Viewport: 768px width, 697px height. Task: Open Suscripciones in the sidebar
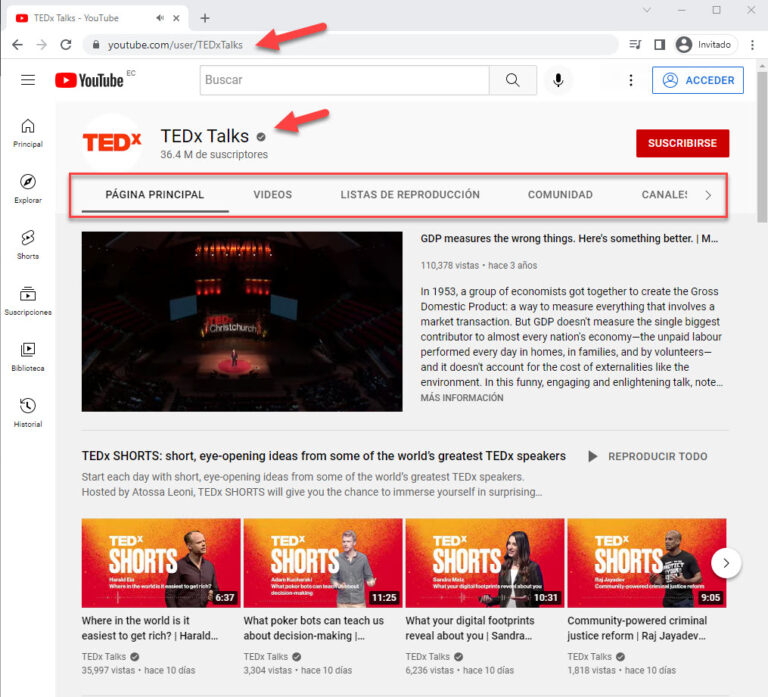28,301
